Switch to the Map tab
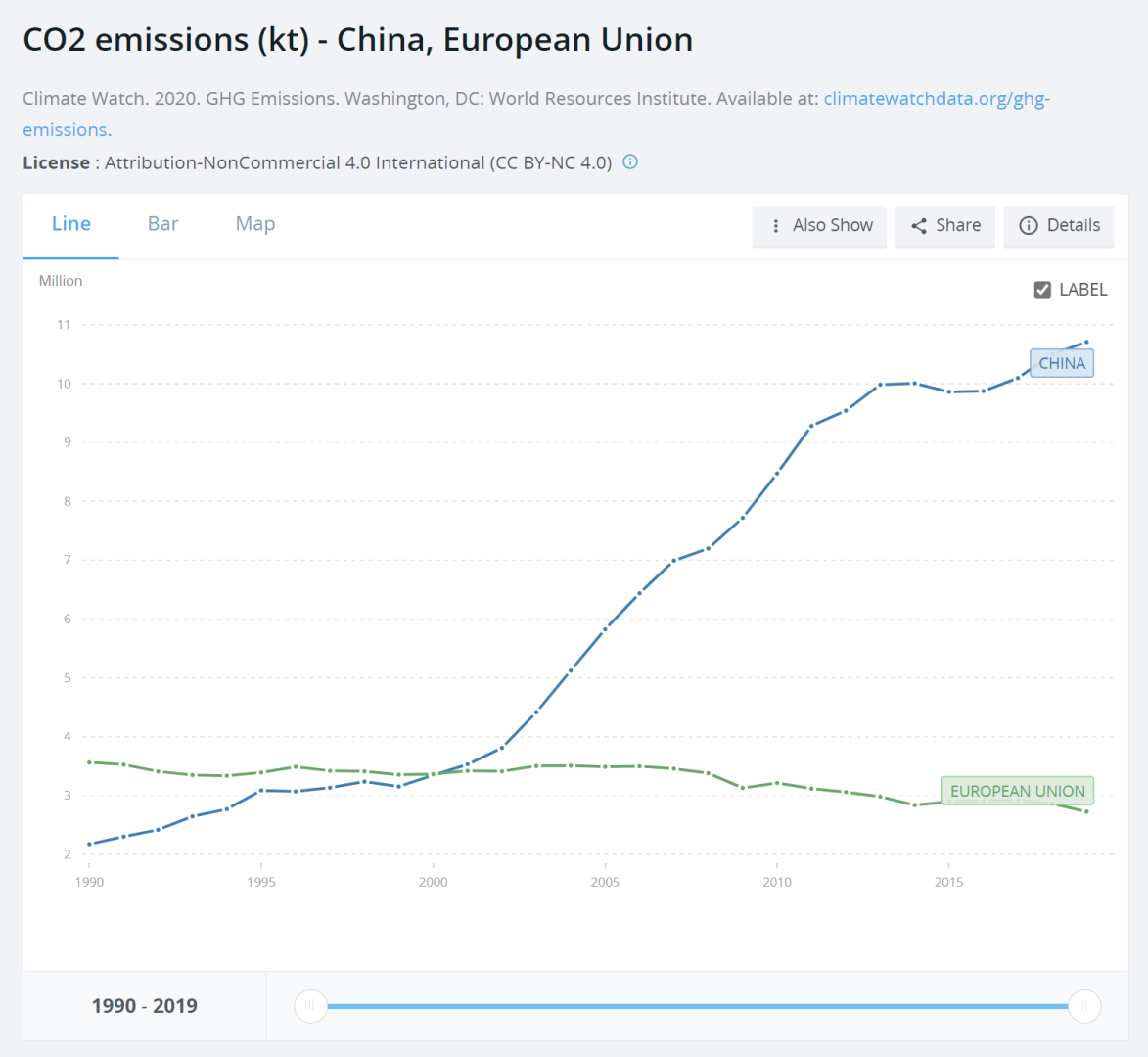This screenshot has height=1057, width=1148. click(254, 224)
